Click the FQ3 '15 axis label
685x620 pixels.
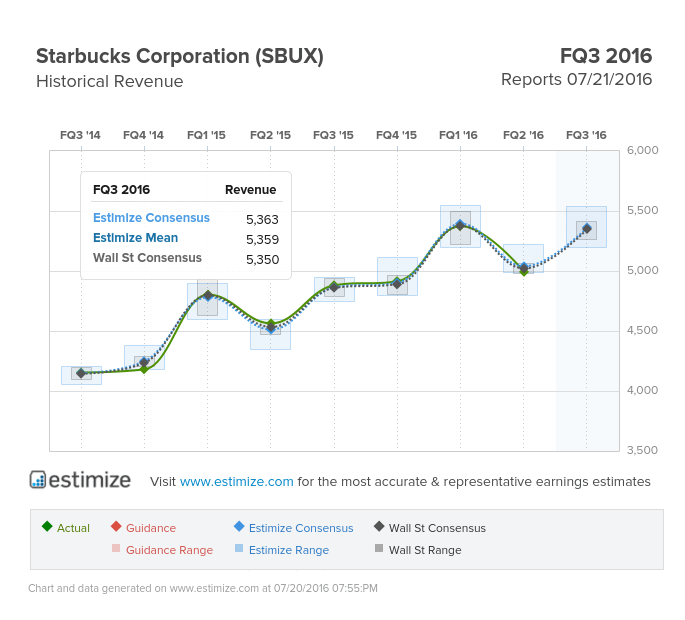(x=333, y=135)
